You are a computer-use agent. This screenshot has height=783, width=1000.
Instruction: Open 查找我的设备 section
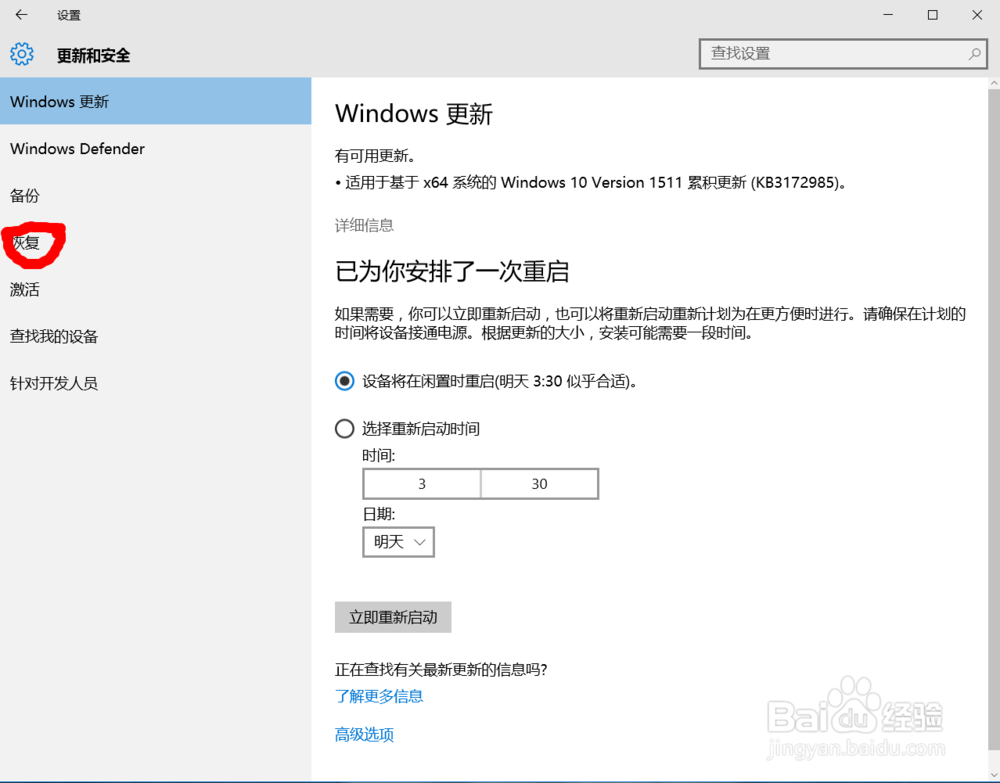tap(156, 336)
